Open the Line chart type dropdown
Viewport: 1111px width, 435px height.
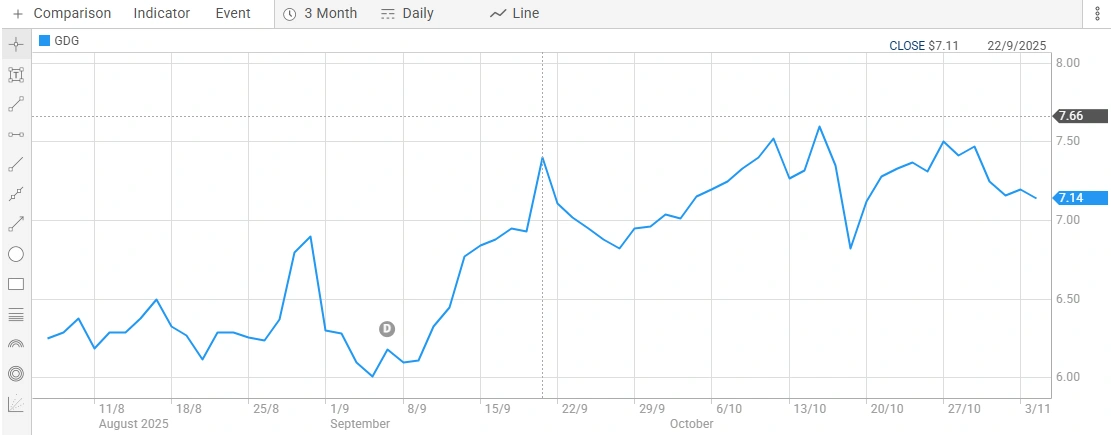point(514,14)
